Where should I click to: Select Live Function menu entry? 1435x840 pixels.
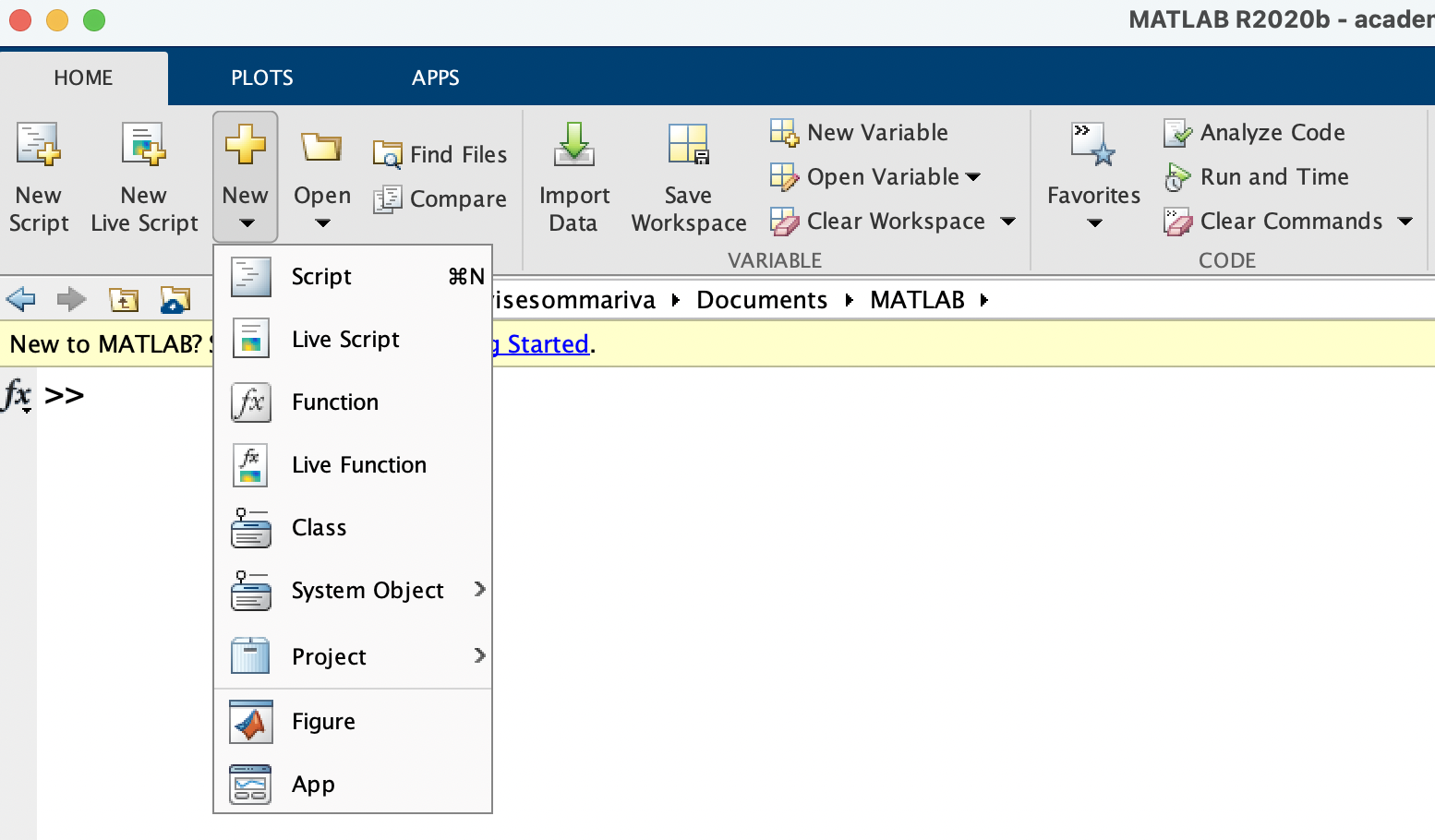(353, 464)
